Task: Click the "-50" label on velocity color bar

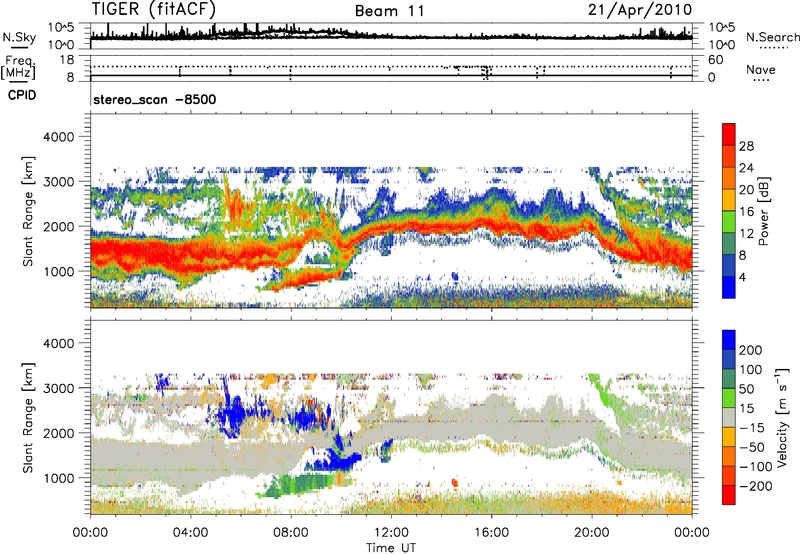Action: click(752, 447)
